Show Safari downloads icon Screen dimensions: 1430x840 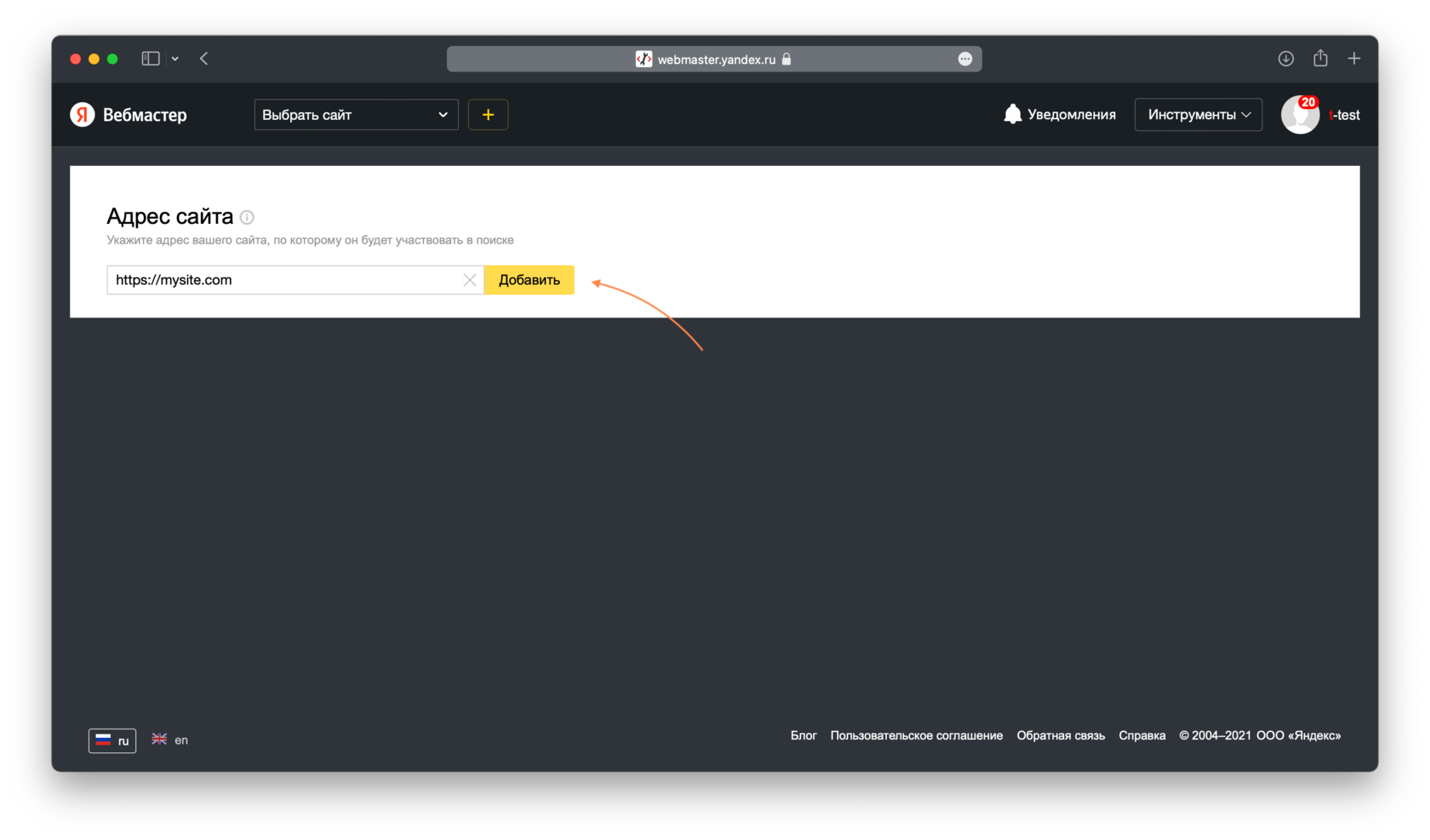(1286, 59)
